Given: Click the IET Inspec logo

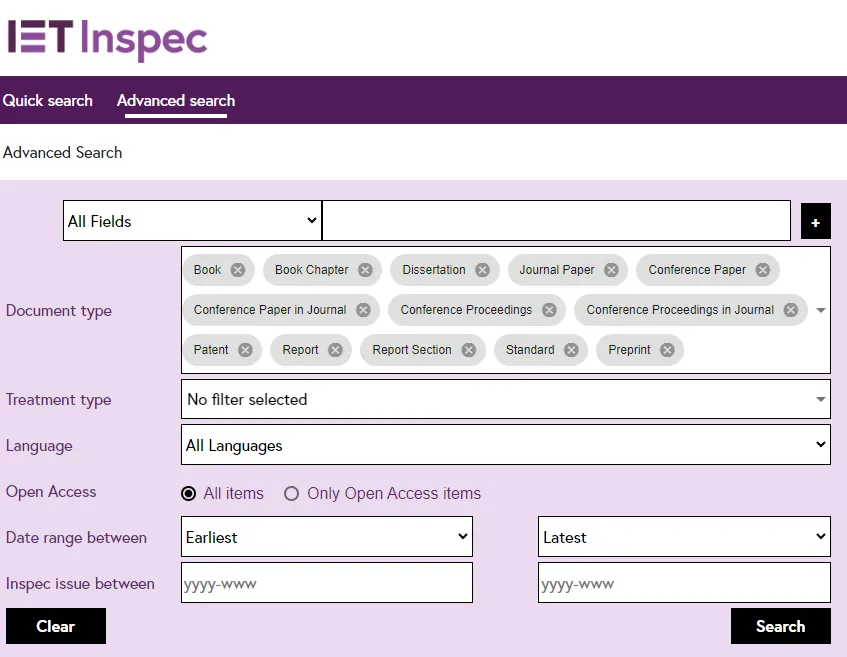Looking at the screenshot, I should coord(107,38).
